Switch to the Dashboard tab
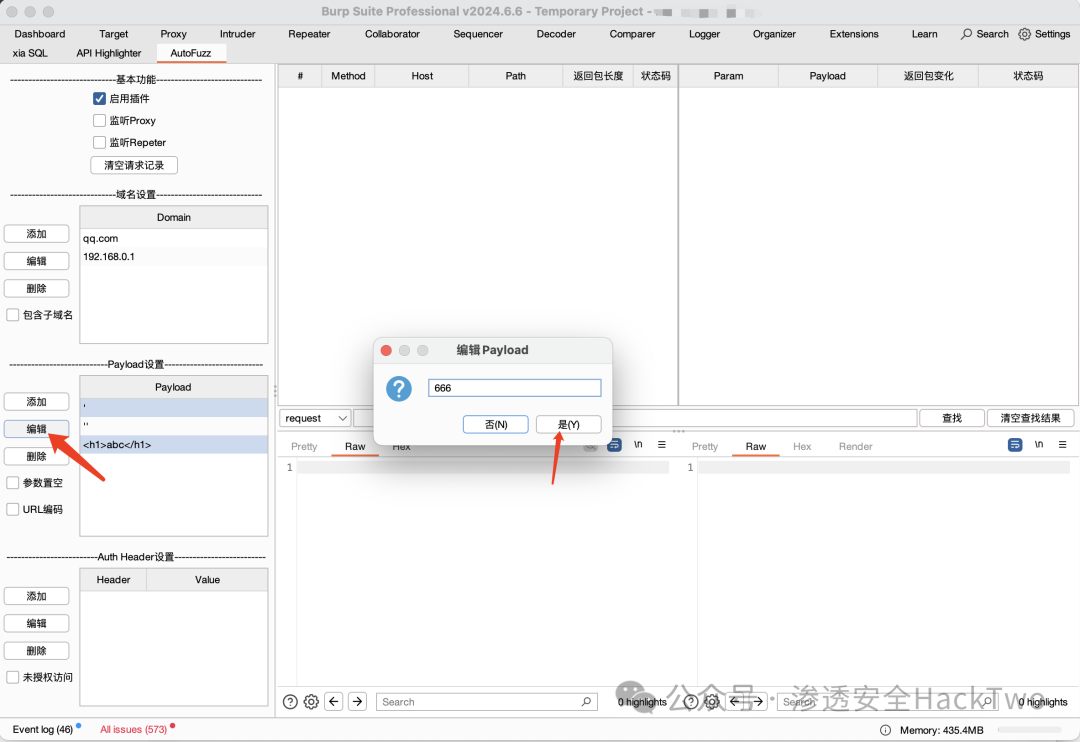The image size is (1080, 742). [x=40, y=34]
